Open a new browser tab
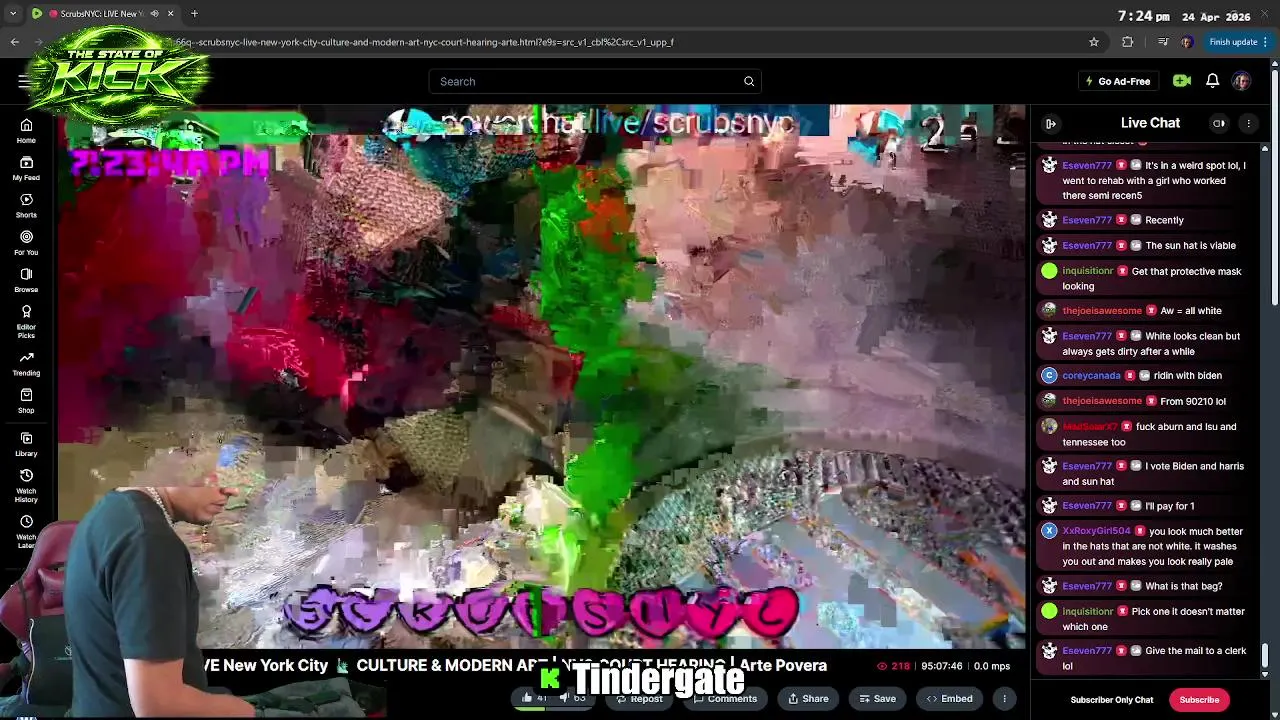The width and height of the screenshot is (1280, 720). 194,13
